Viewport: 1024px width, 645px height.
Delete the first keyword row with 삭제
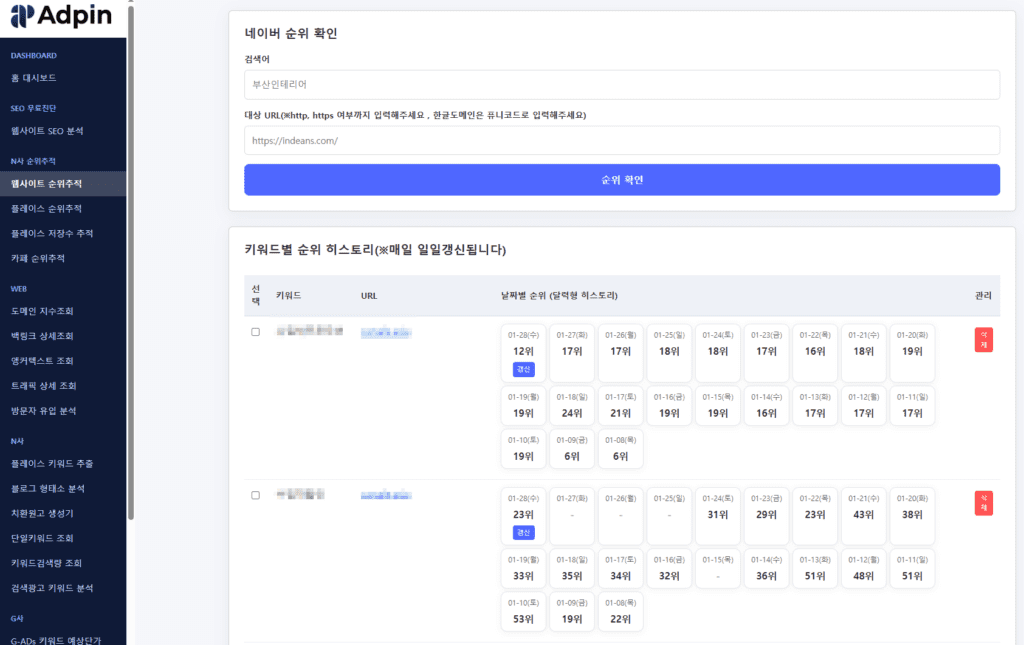(x=983, y=340)
